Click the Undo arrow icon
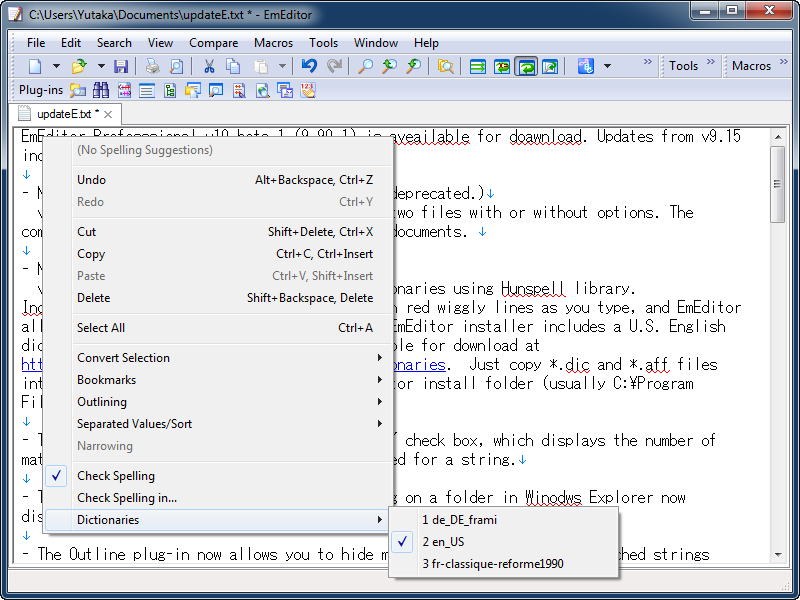Viewport: 800px width, 600px height. [x=309, y=66]
